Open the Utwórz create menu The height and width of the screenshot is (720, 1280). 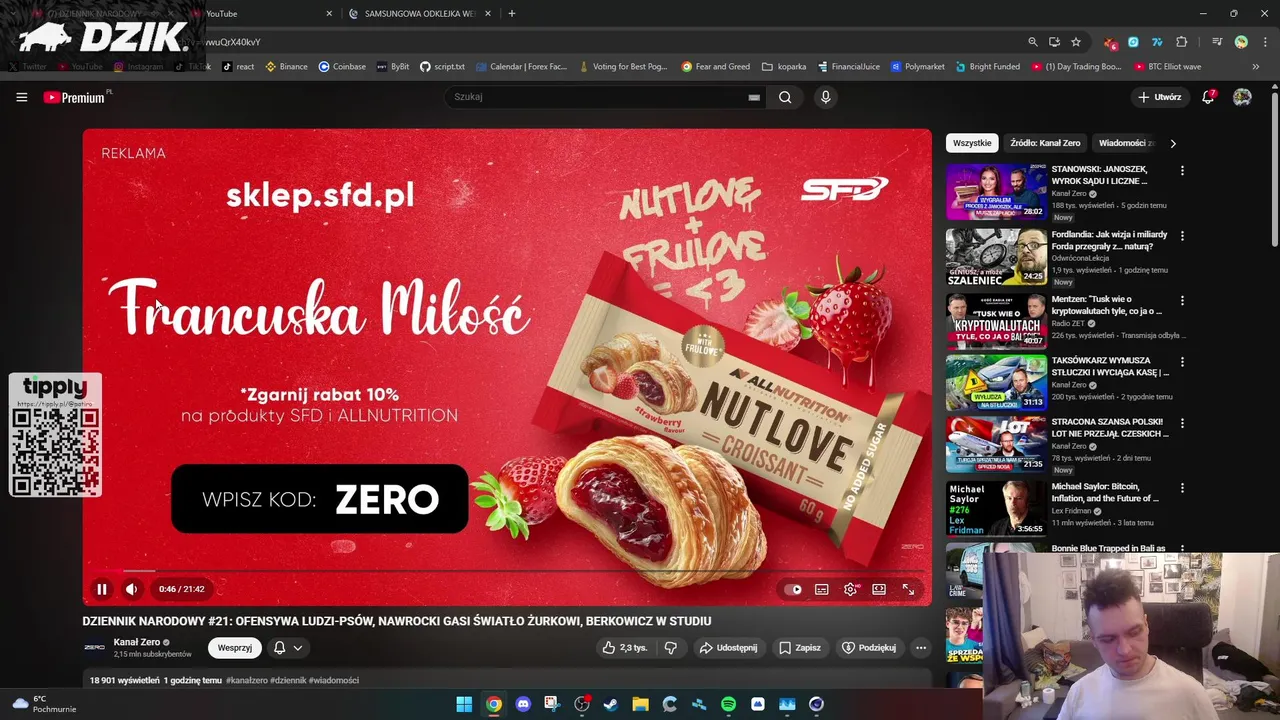[x=1160, y=97]
